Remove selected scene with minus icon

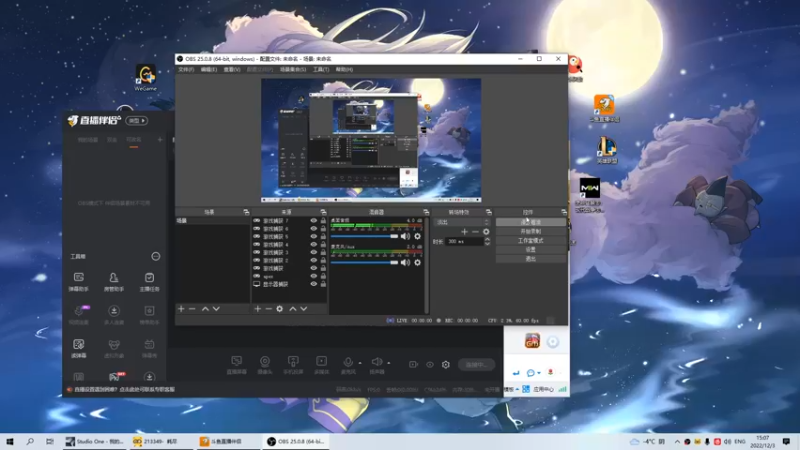click(x=192, y=309)
